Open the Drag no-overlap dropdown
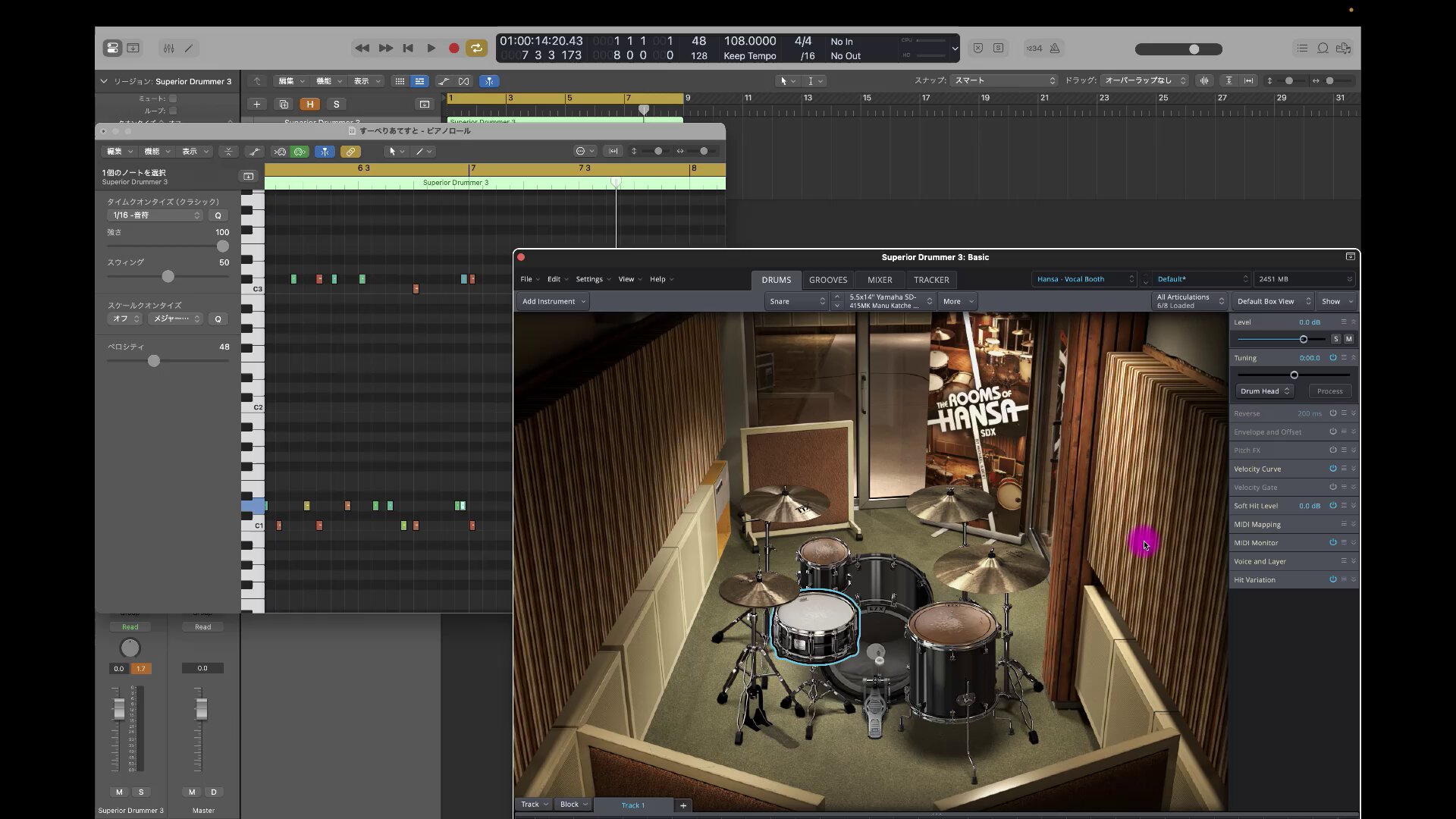This screenshot has height=819, width=1456. (x=1144, y=80)
